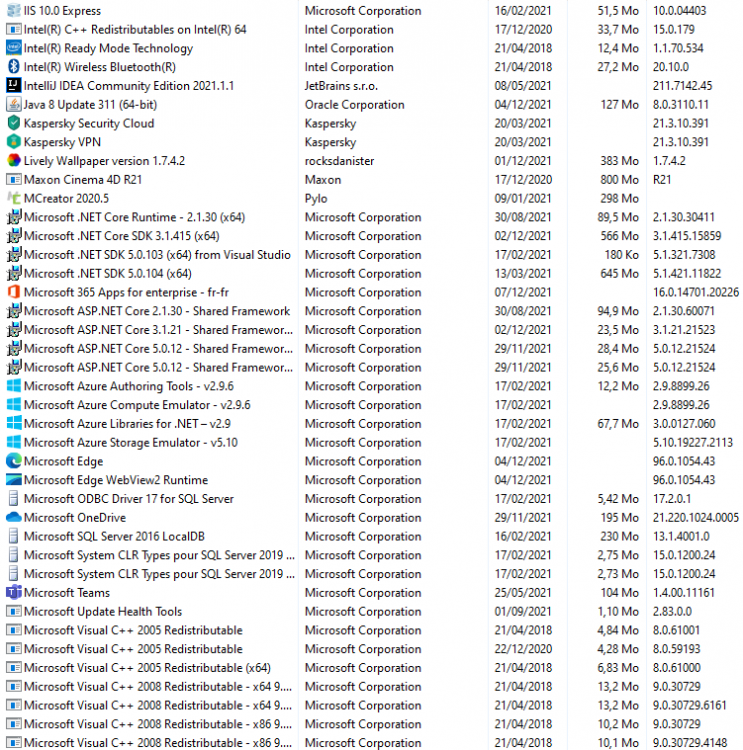
Task: Click size 195 Mo for OneDrive
Action: pyautogui.click(x=620, y=518)
